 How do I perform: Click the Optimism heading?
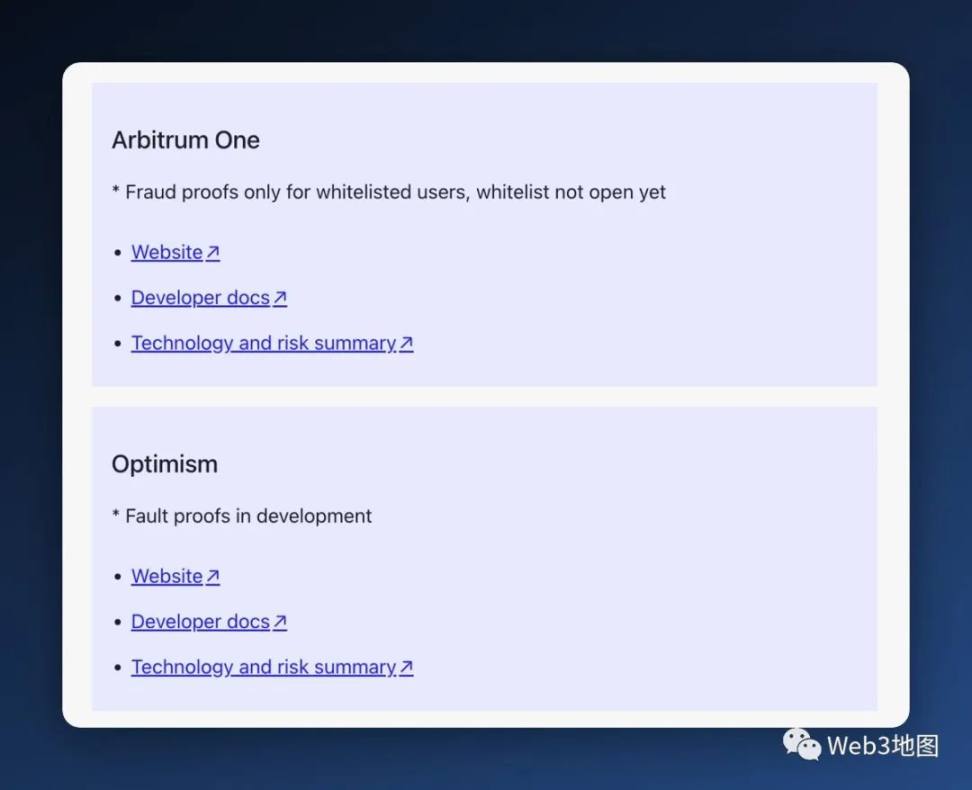(x=164, y=464)
